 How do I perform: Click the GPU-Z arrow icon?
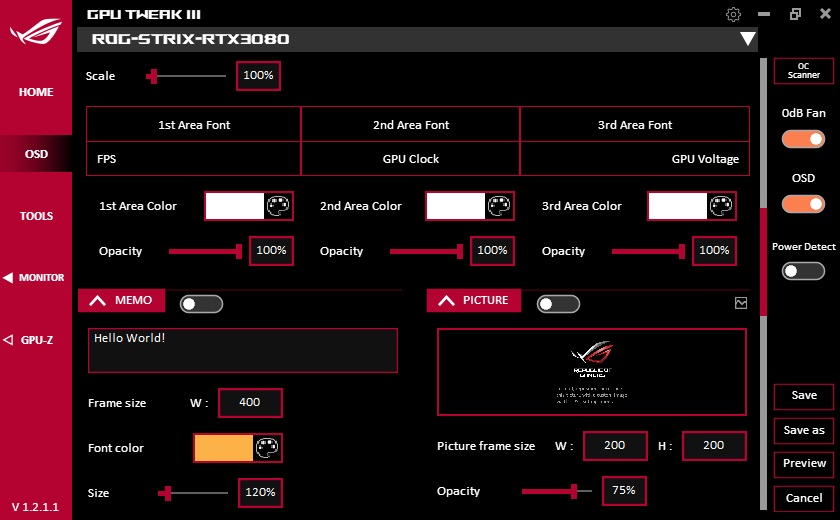click(8, 340)
